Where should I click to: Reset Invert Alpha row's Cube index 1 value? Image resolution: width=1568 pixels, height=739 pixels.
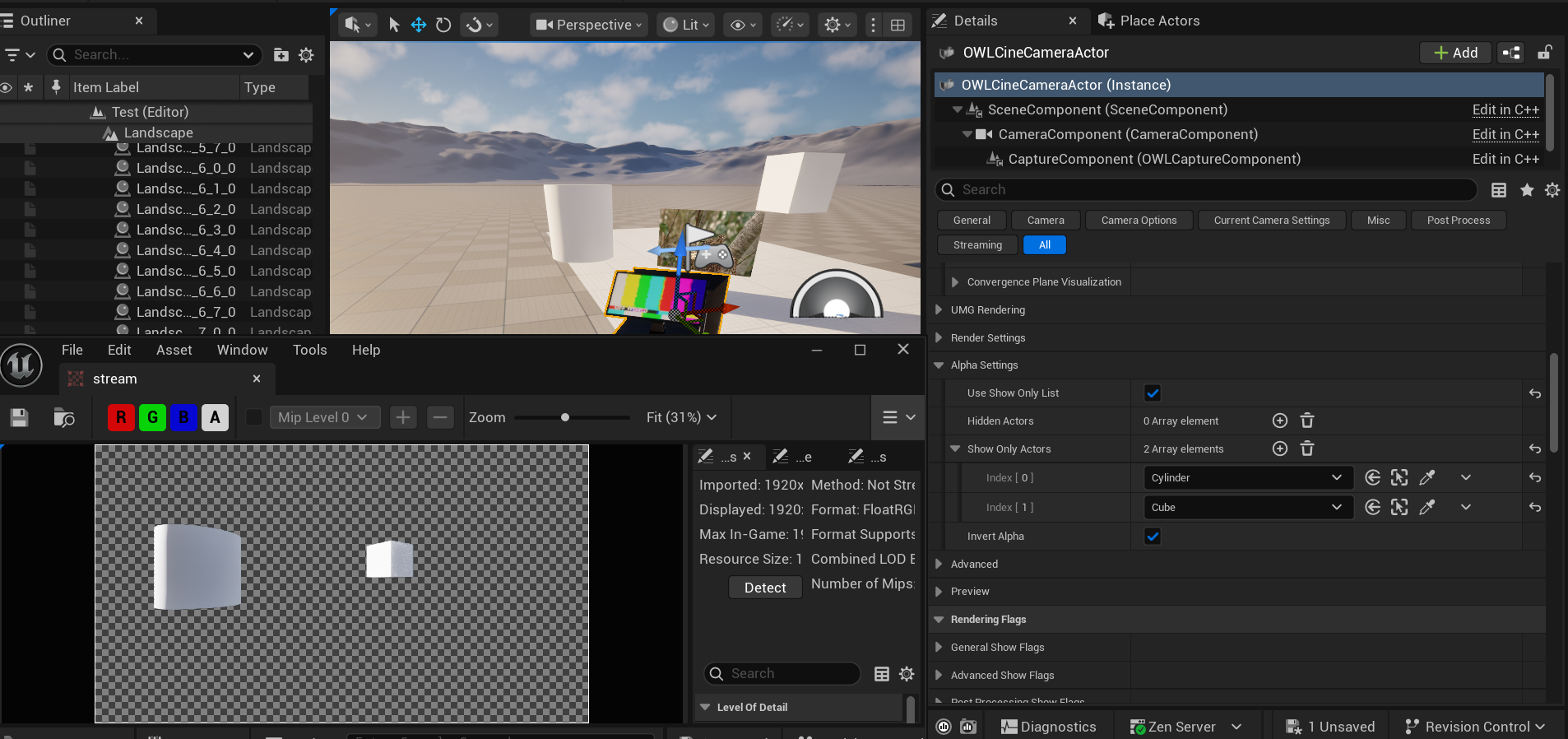(1535, 507)
